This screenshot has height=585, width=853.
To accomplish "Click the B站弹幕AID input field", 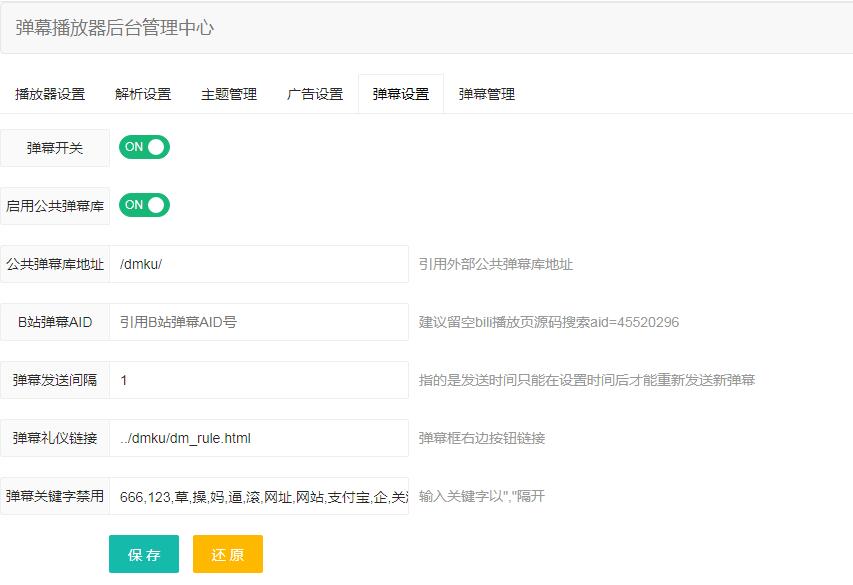I will [x=260, y=321].
